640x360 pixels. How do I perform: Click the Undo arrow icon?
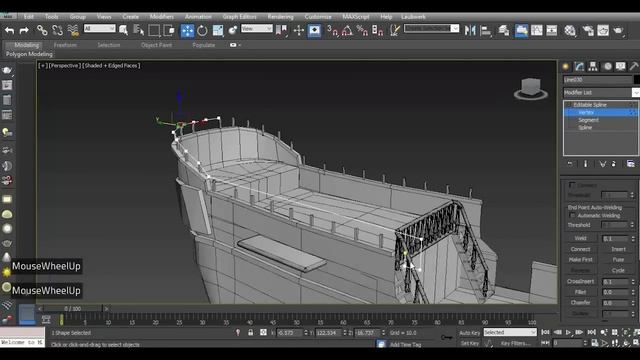pos(9,30)
